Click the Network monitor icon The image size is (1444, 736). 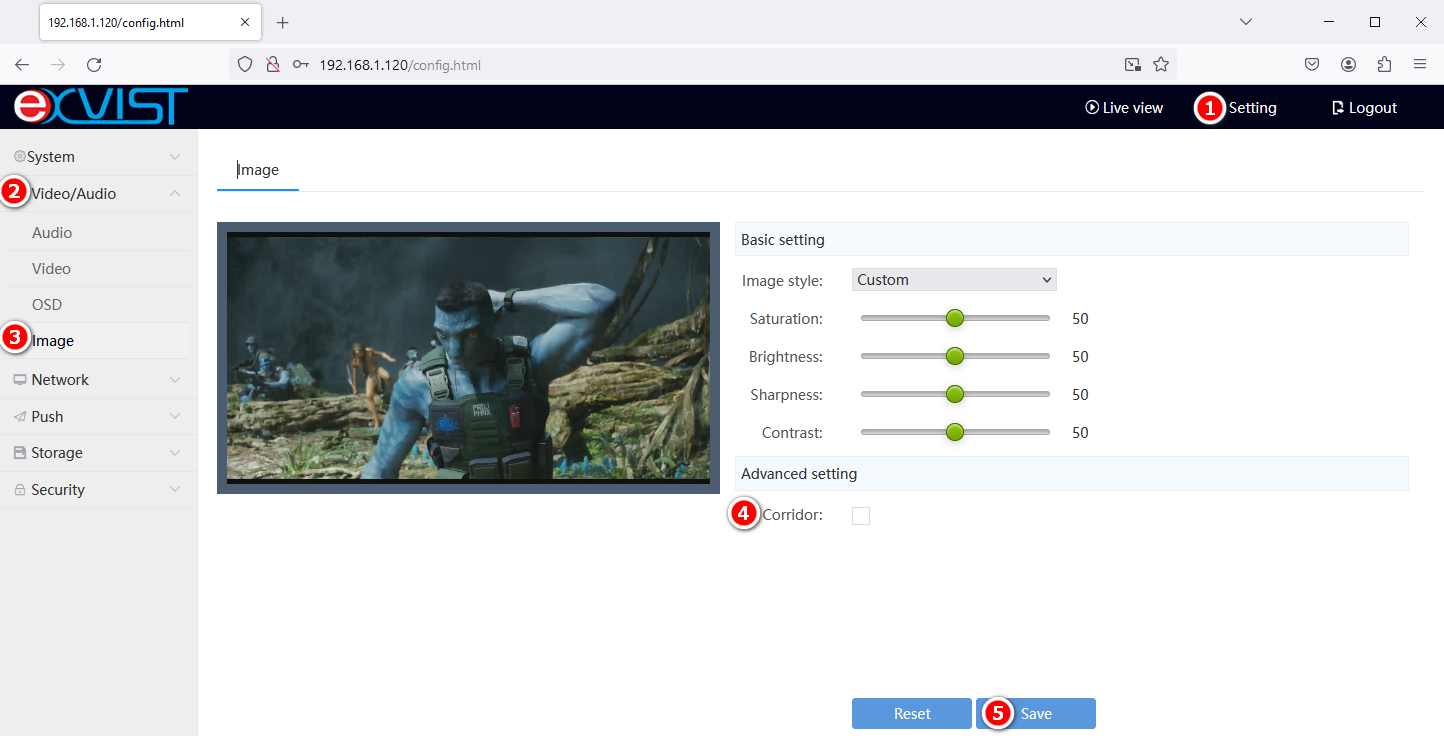coord(20,380)
